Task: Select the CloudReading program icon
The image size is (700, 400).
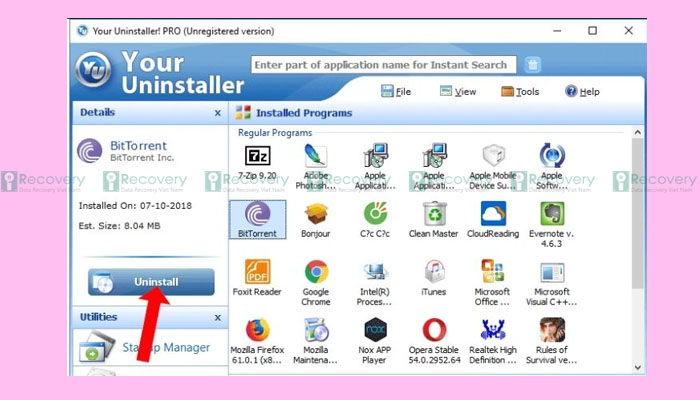Action: pos(493,214)
